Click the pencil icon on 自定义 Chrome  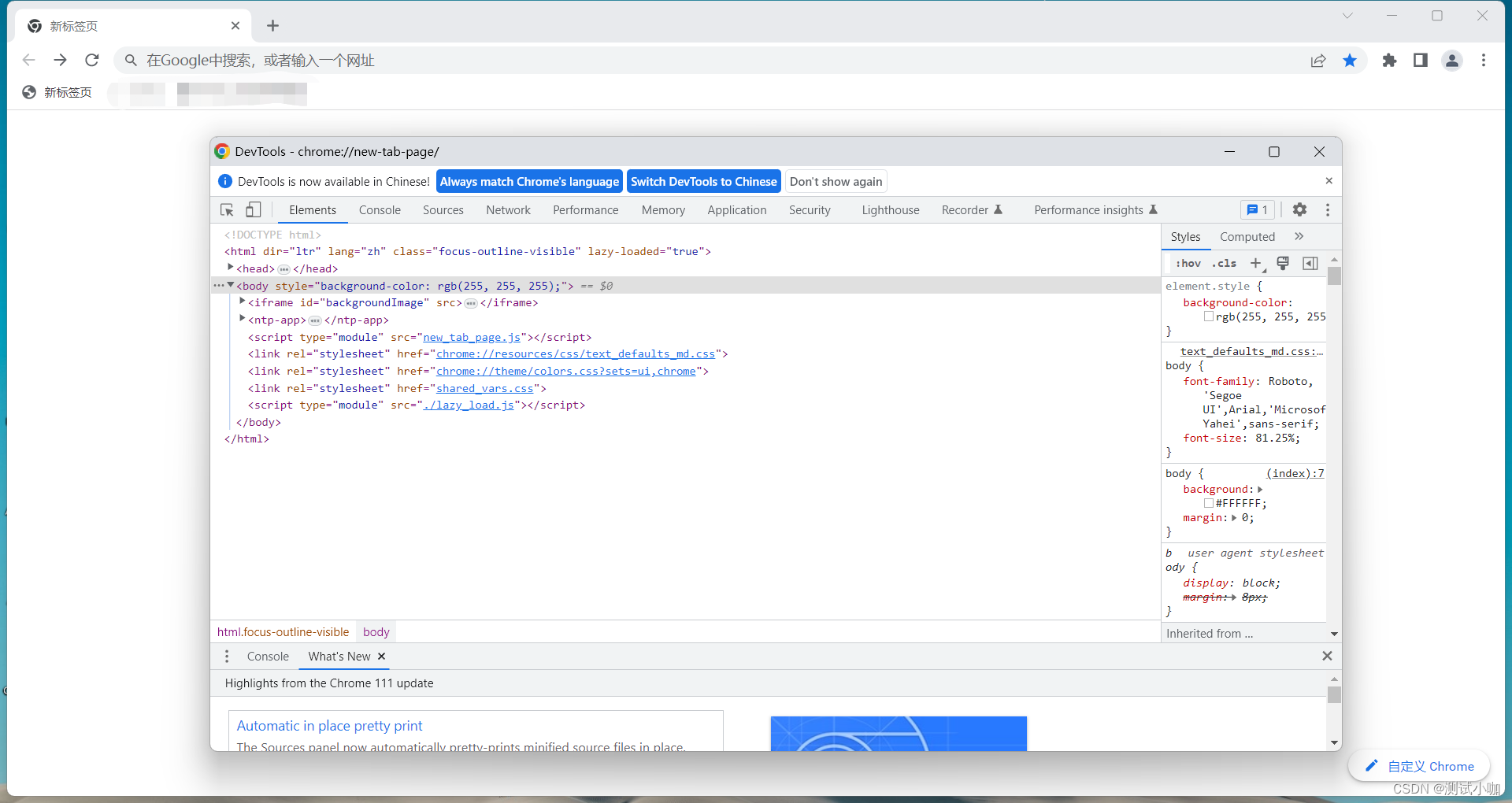(x=1372, y=766)
